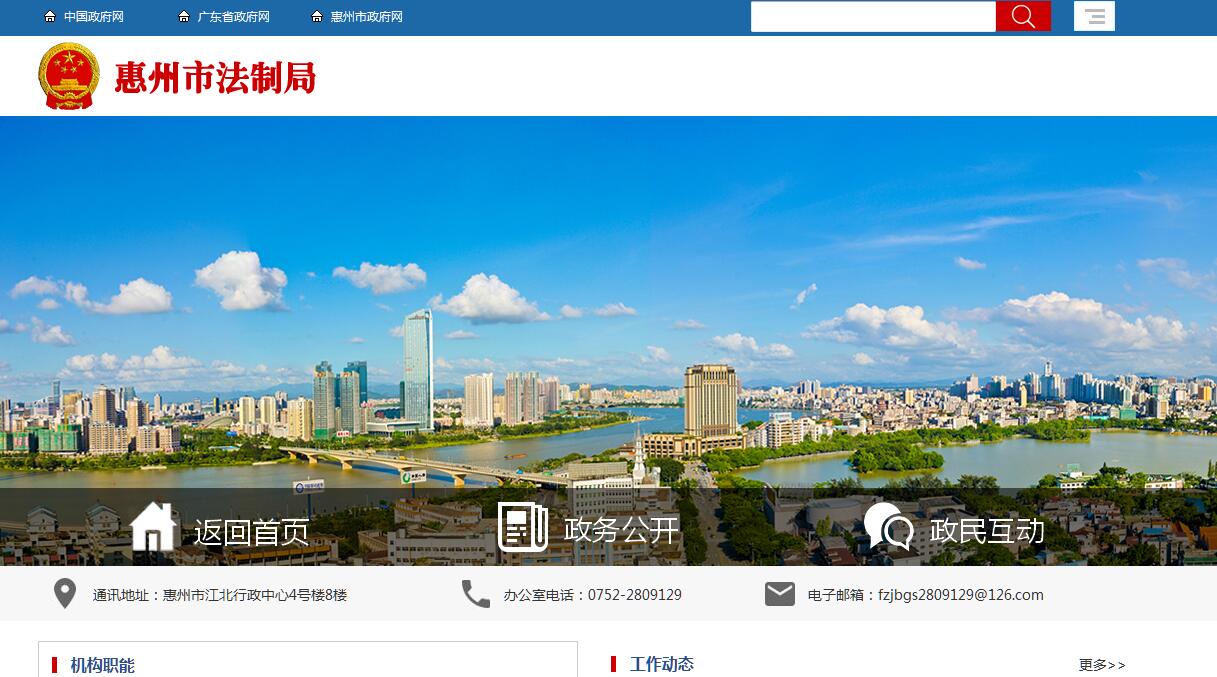This screenshot has height=677, width=1217.
Task: Click the newspaper icon for 政务公开
Action: pos(522,527)
